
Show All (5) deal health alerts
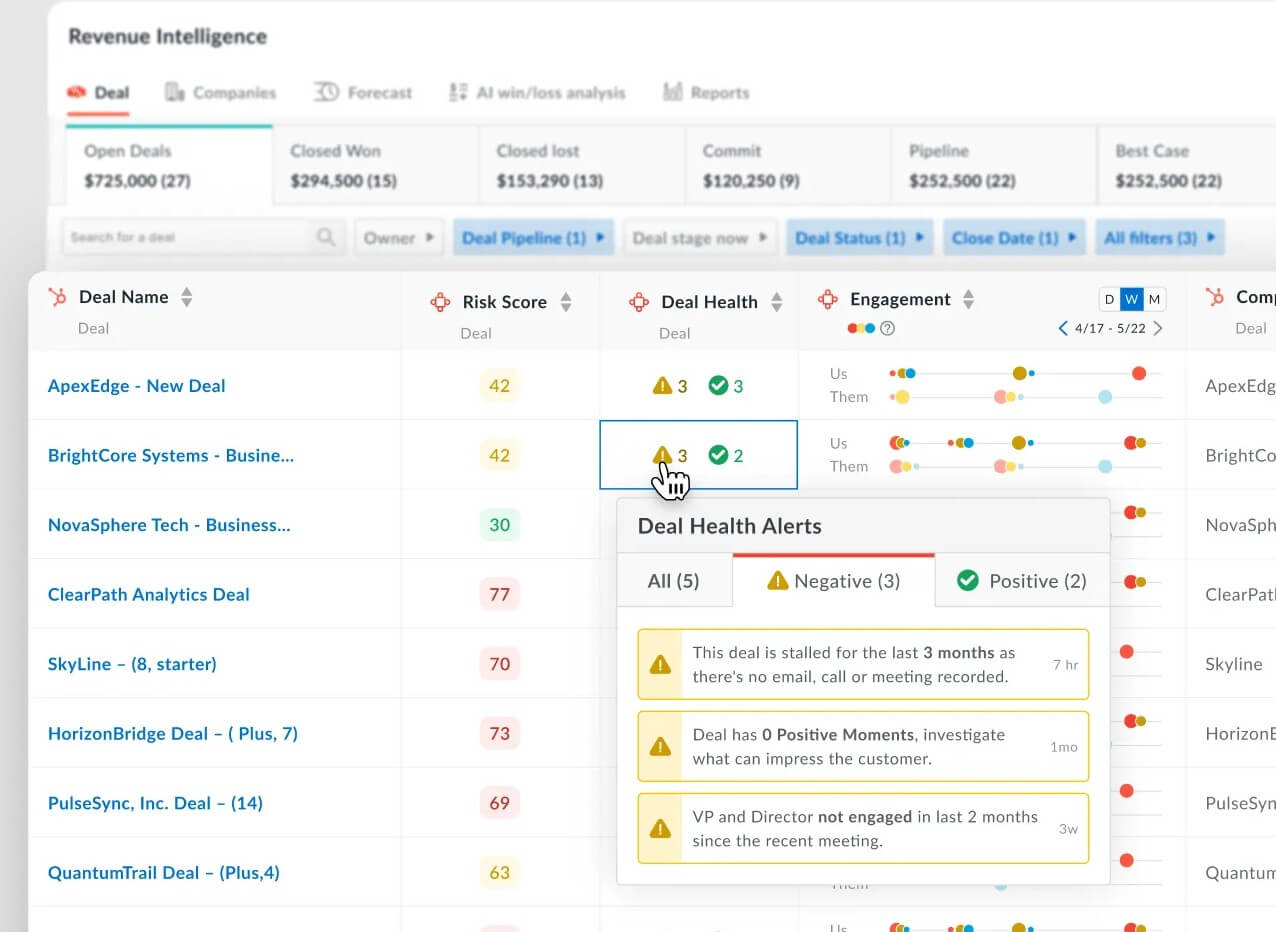click(674, 581)
